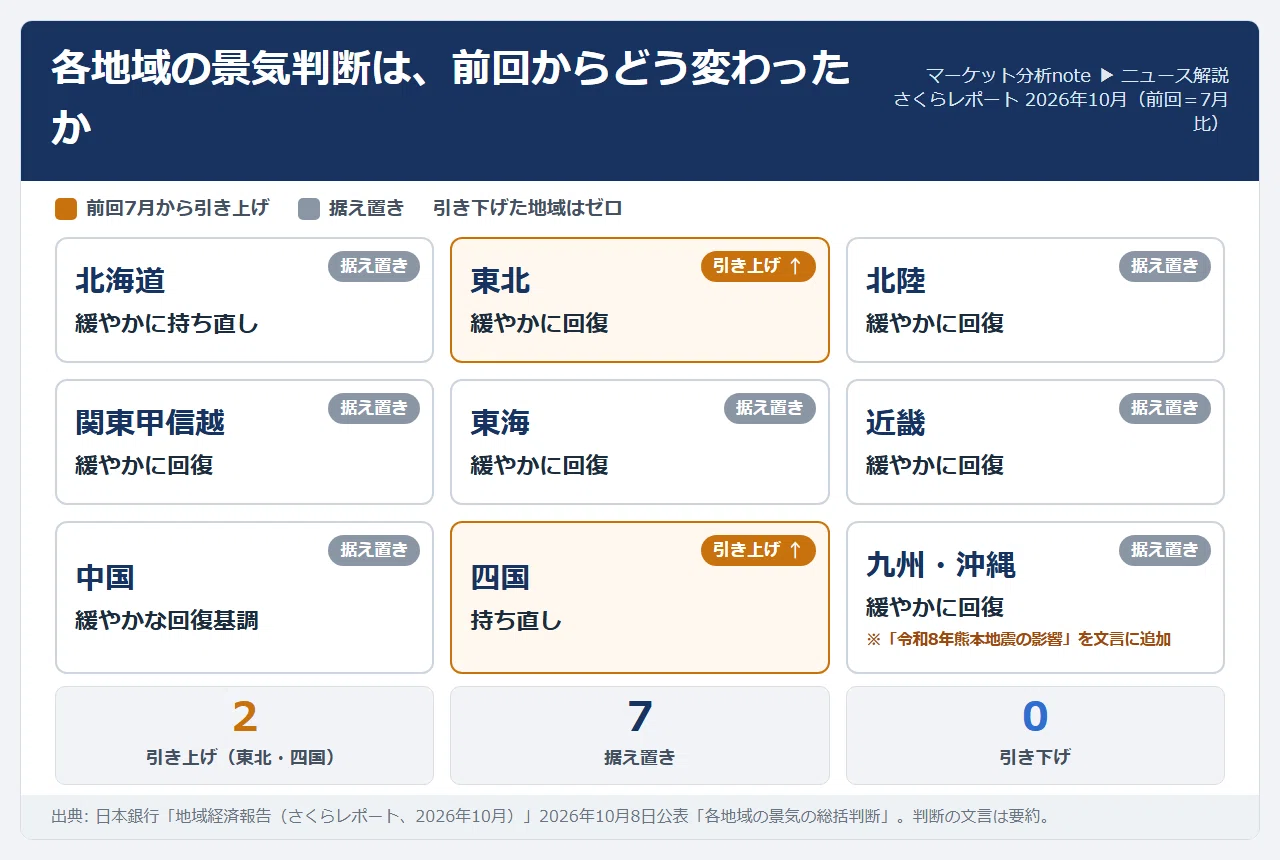Viewport: 1280px width, 860px height.
Task: Select the 近畿 region heading
Action: (896, 423)
